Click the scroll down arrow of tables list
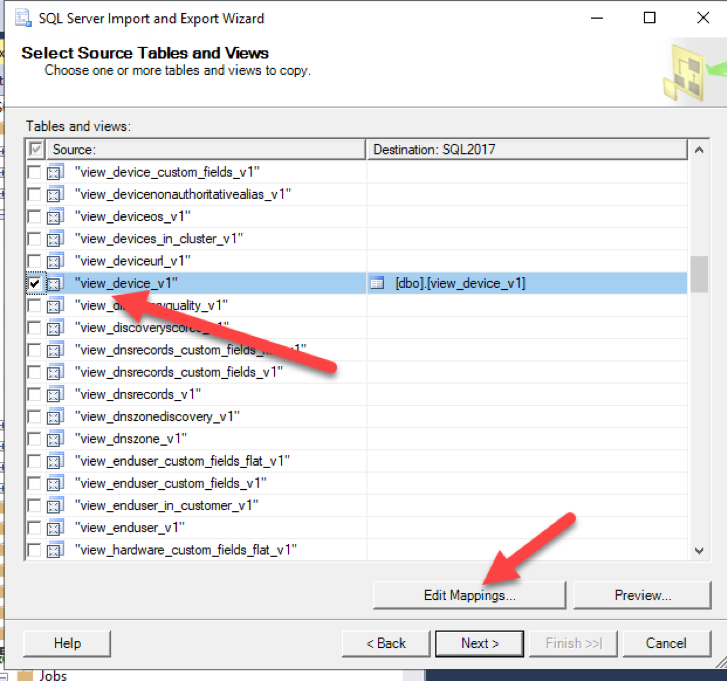 (x=699, y=549)
